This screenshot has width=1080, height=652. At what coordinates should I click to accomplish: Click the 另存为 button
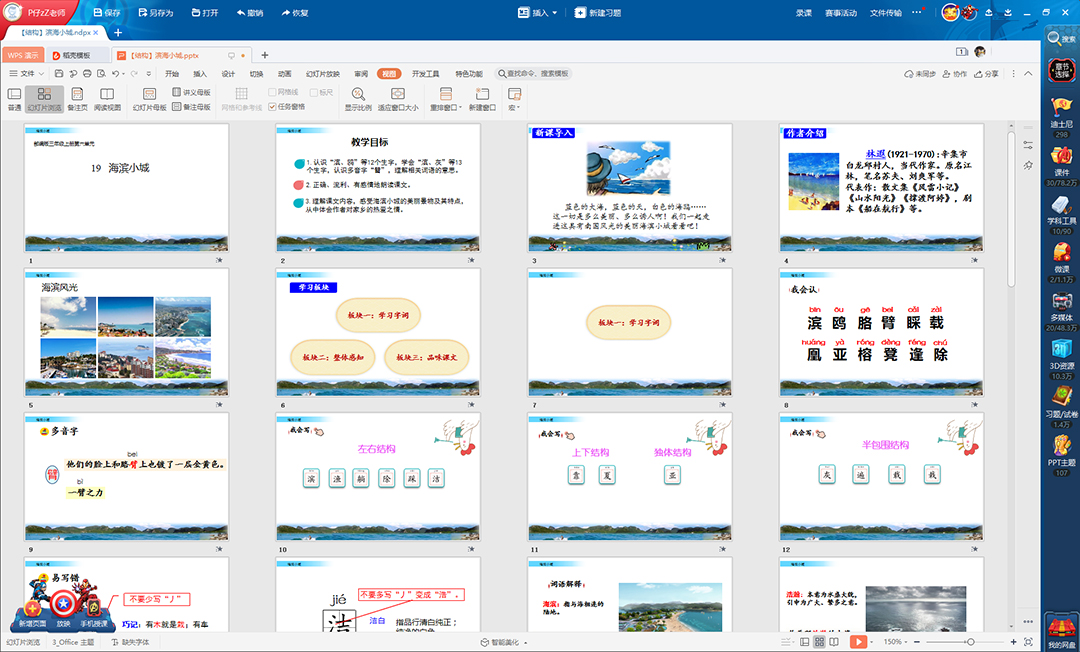[x=156, y=12]
